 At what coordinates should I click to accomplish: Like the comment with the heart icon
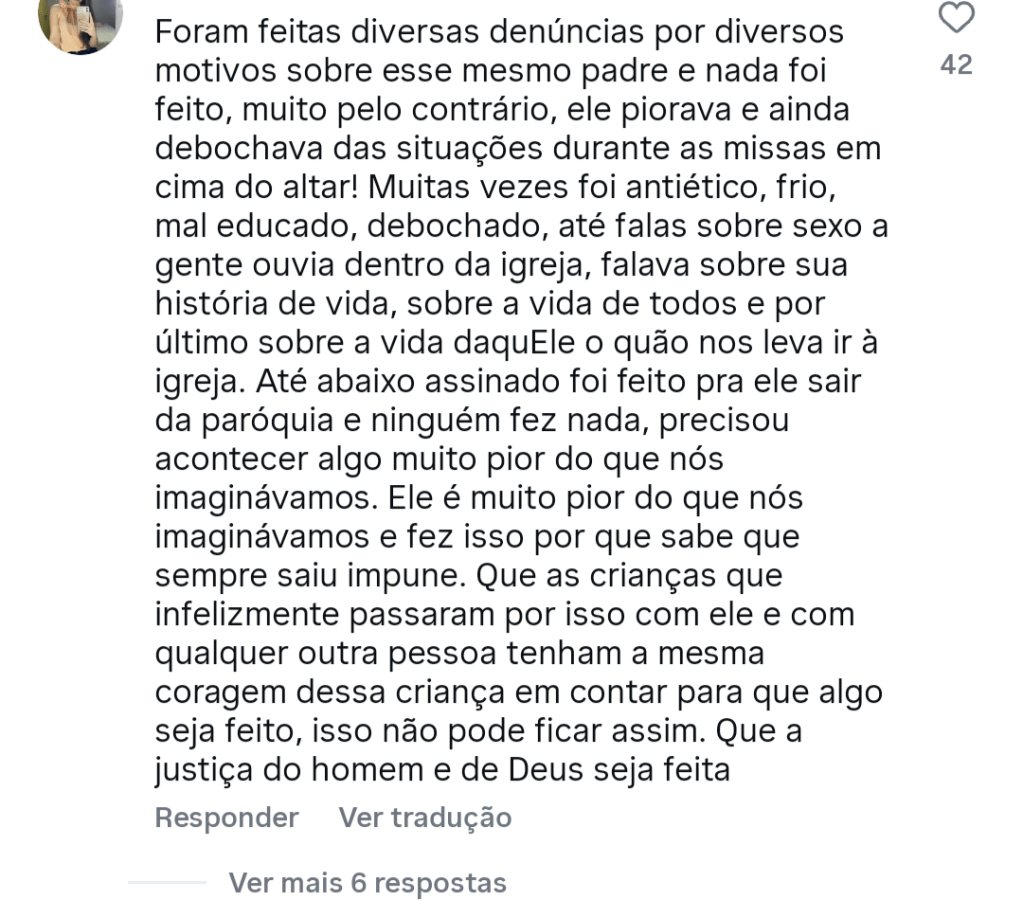click(x=957, y=18)
